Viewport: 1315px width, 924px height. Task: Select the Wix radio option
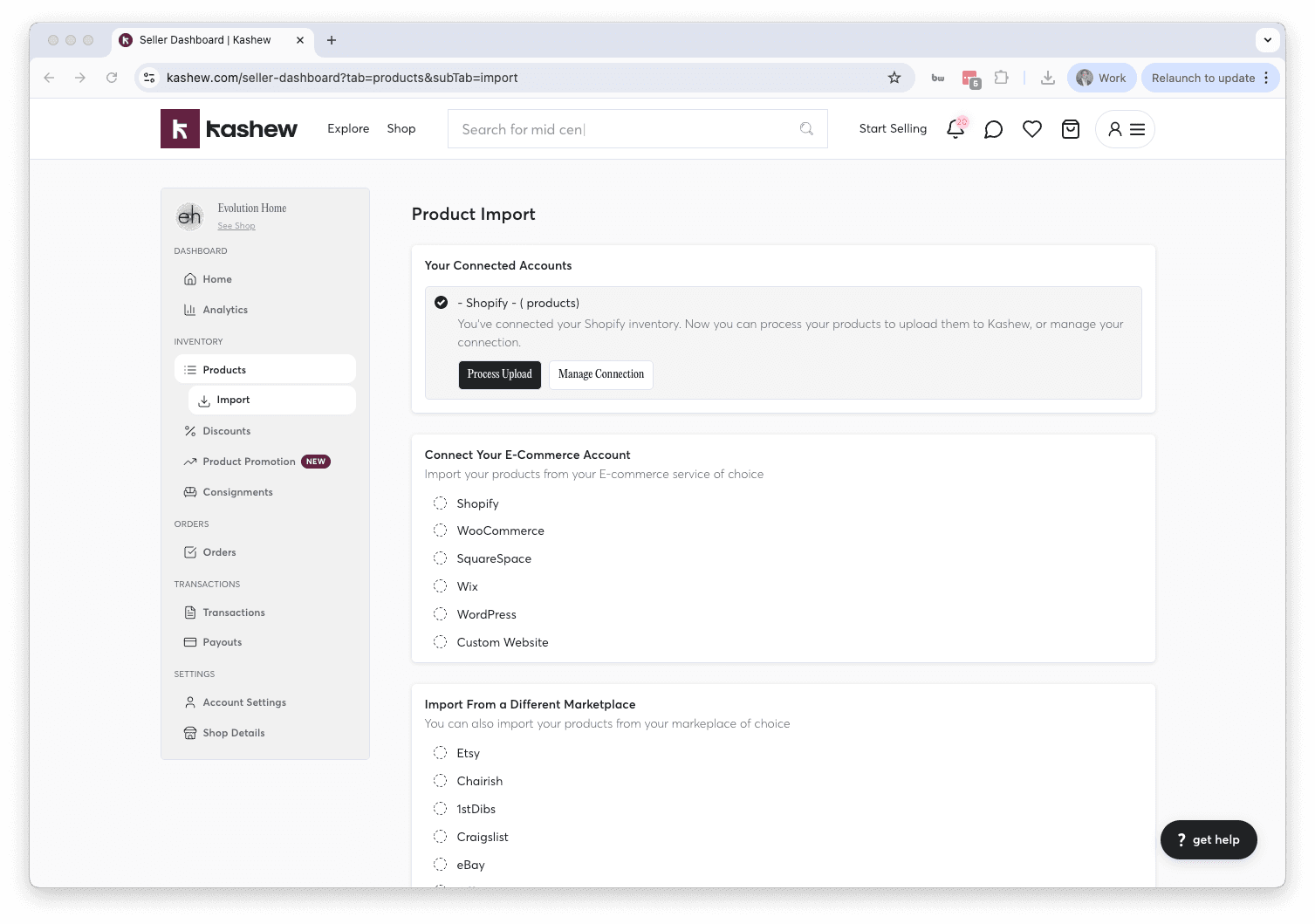click(x=441, y=586)
